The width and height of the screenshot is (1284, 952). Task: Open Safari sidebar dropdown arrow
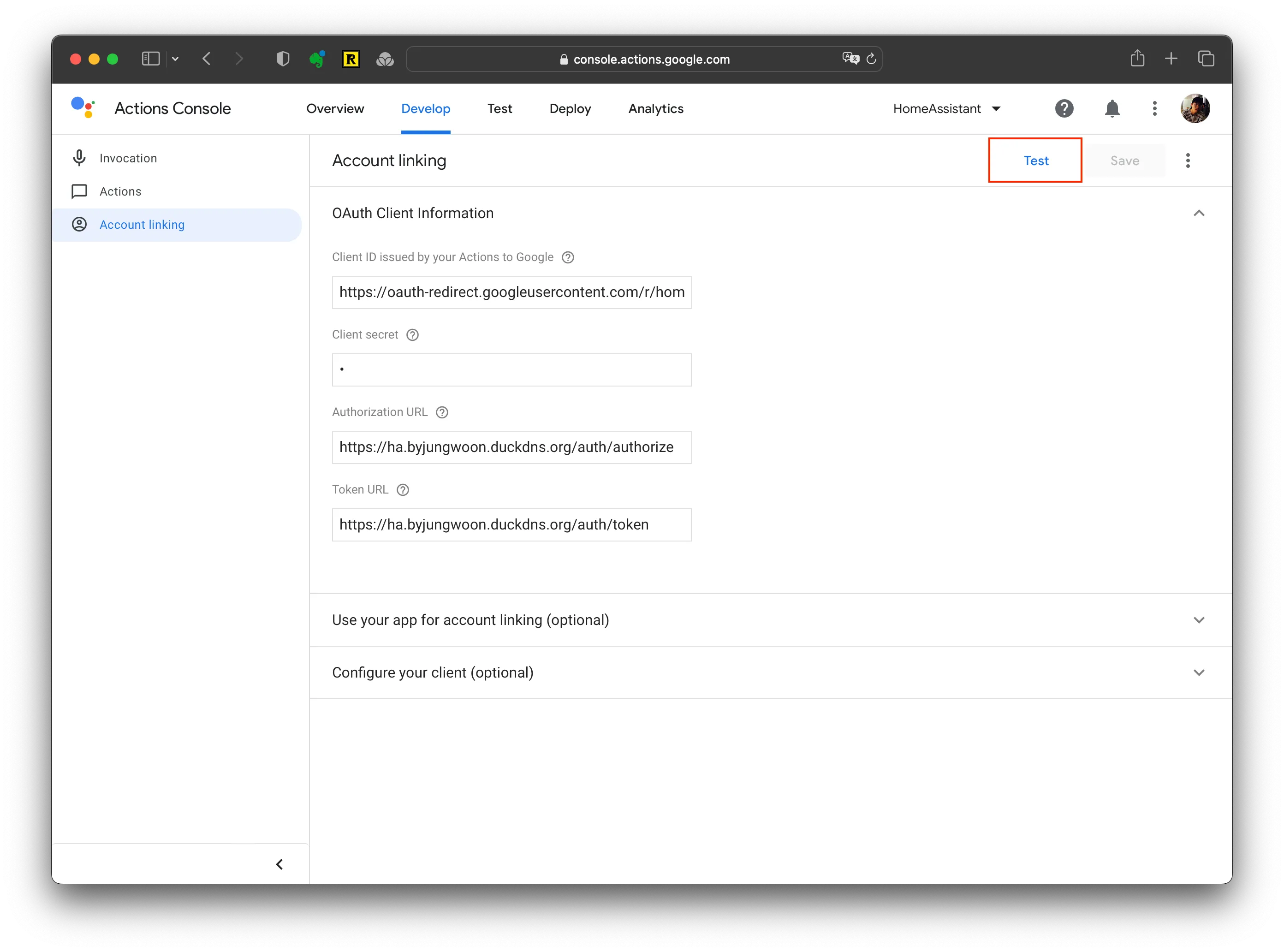click(175, 59)
